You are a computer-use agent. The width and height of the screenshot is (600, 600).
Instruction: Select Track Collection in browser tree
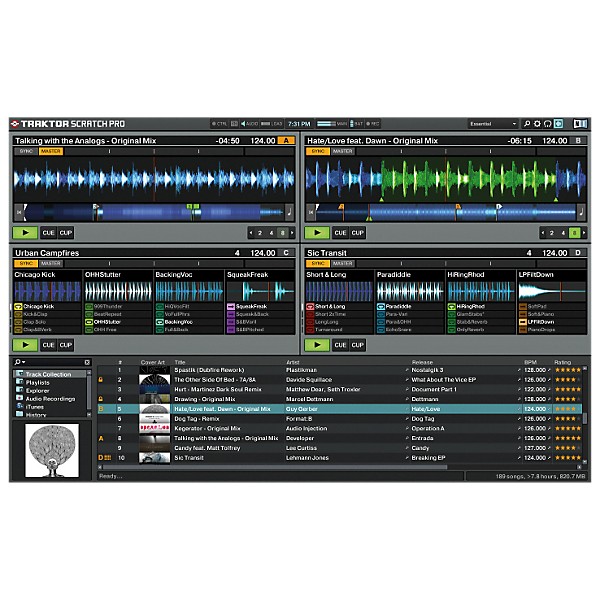tap(48, 374)
